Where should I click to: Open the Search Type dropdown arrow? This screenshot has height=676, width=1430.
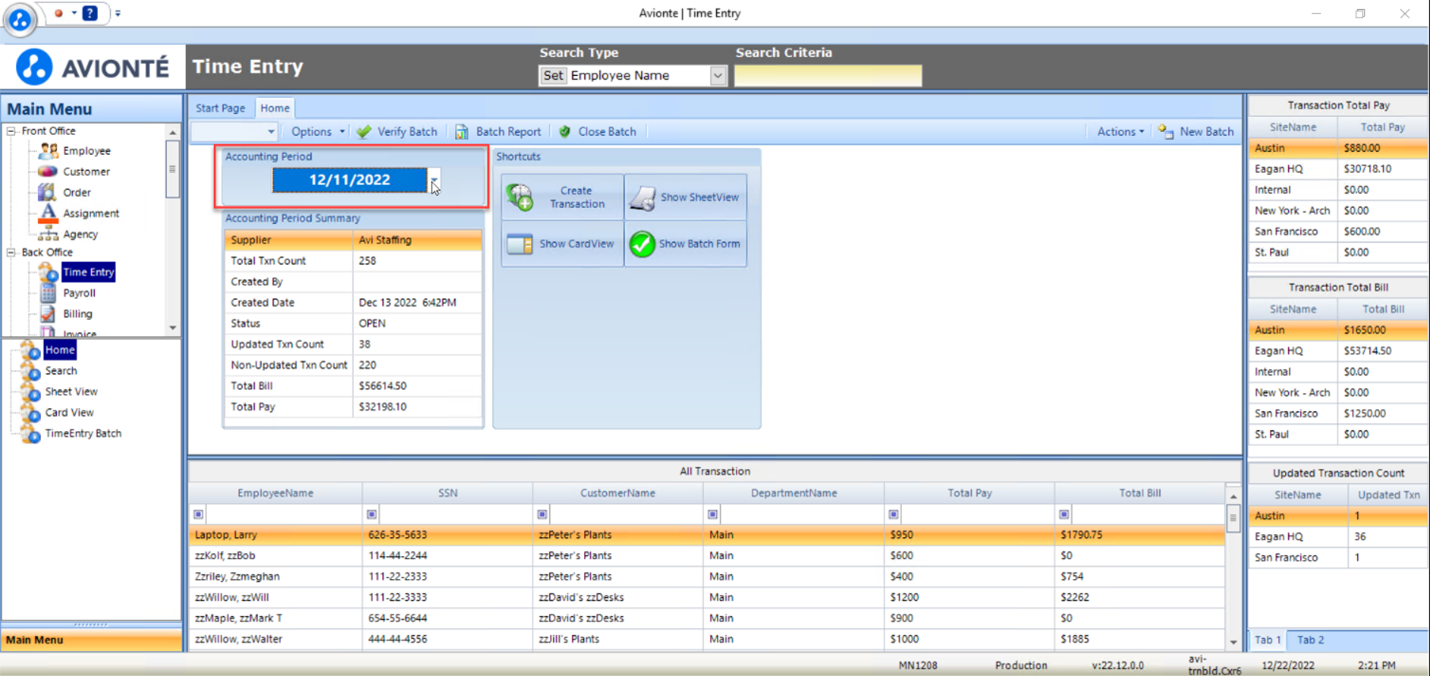(x=718, y=76)
